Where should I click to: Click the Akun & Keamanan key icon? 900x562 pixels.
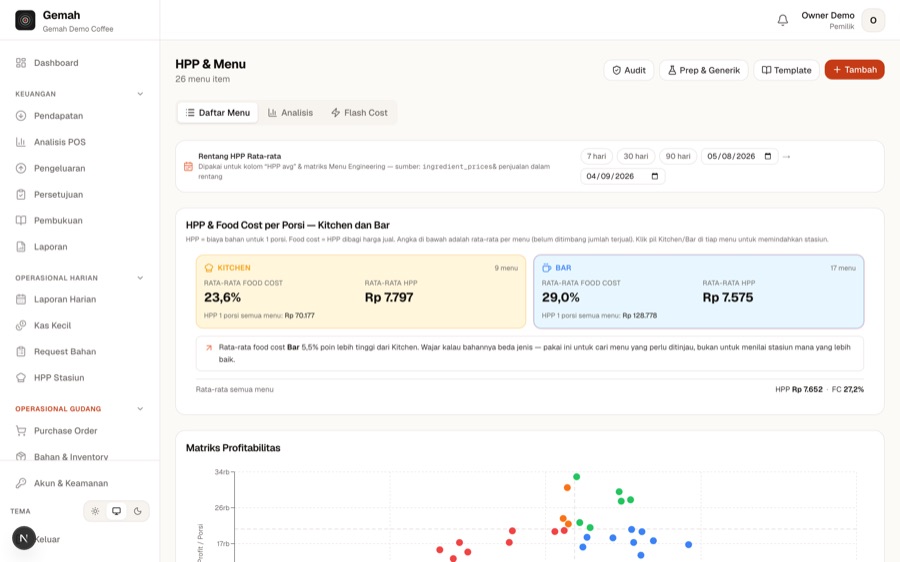[x=21, y=483]
